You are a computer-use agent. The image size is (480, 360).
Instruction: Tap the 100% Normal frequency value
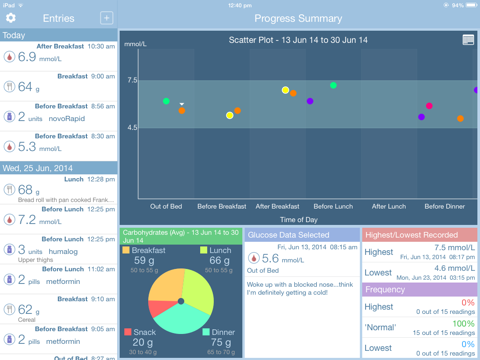463,323
